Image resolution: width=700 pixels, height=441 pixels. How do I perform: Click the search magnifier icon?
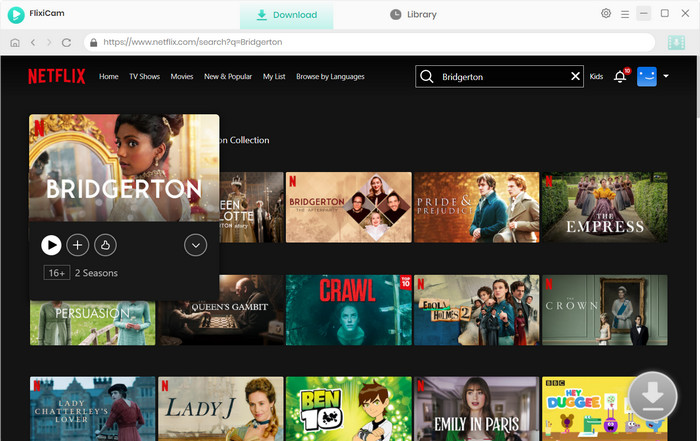427,76
